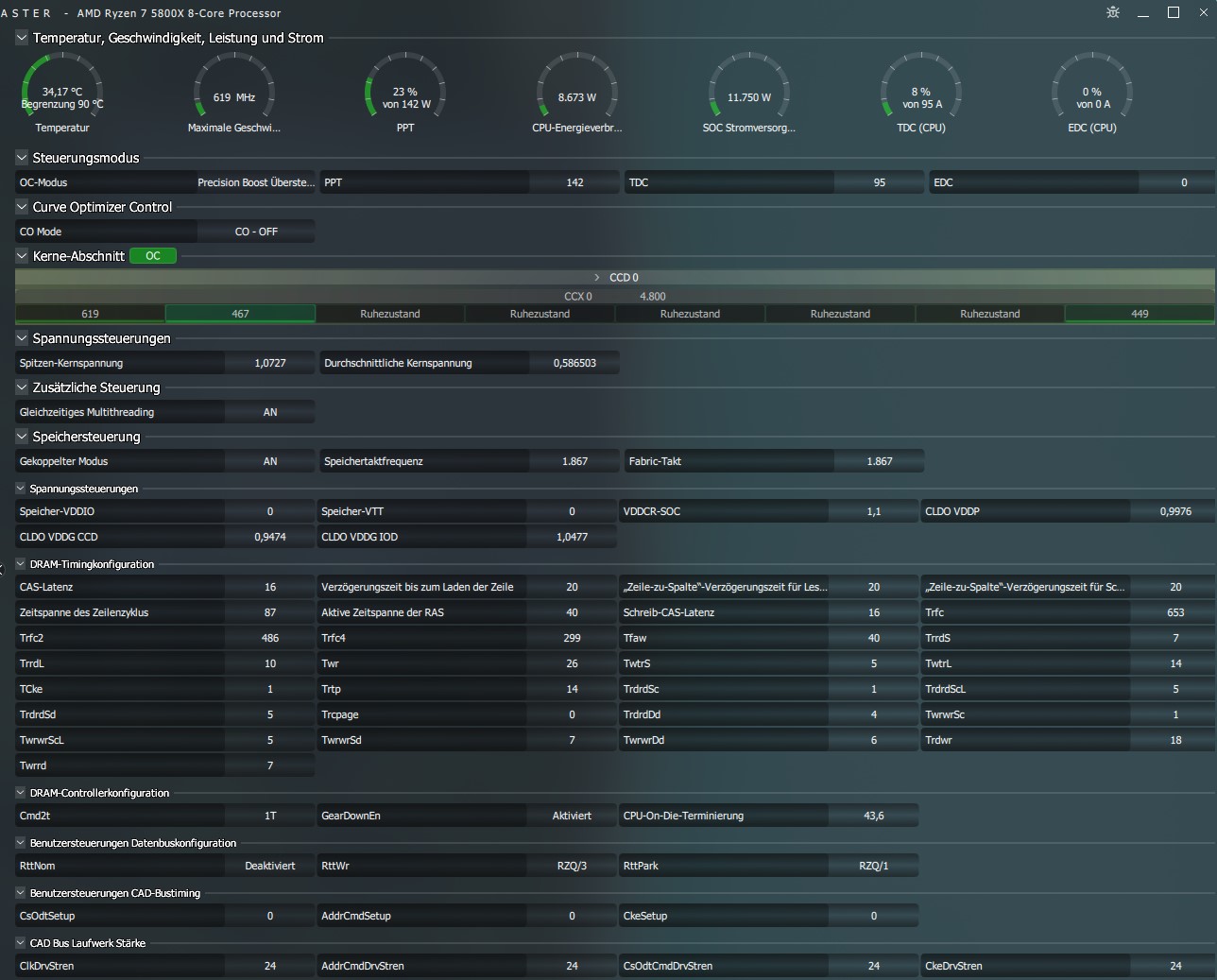Collapse the DRAM-Timingkonfiguration section

(x=22, y=564)
